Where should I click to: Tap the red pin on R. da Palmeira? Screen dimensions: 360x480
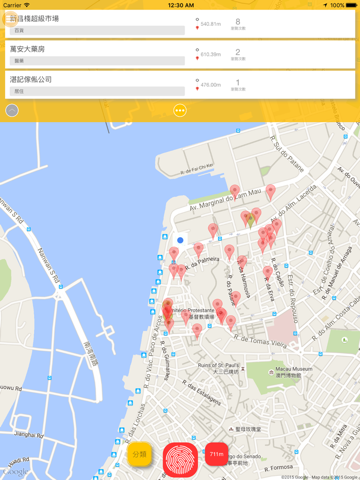tap(198, 250)
